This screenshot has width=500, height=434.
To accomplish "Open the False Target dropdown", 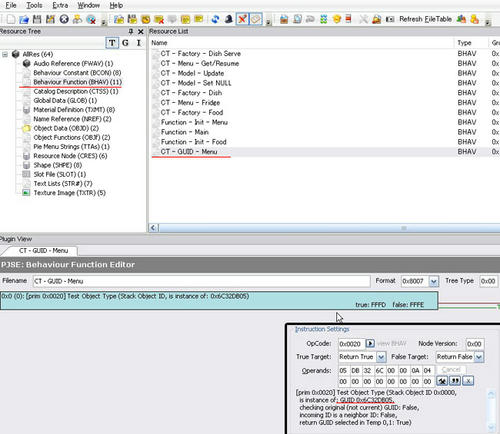I will click(479, 357).
